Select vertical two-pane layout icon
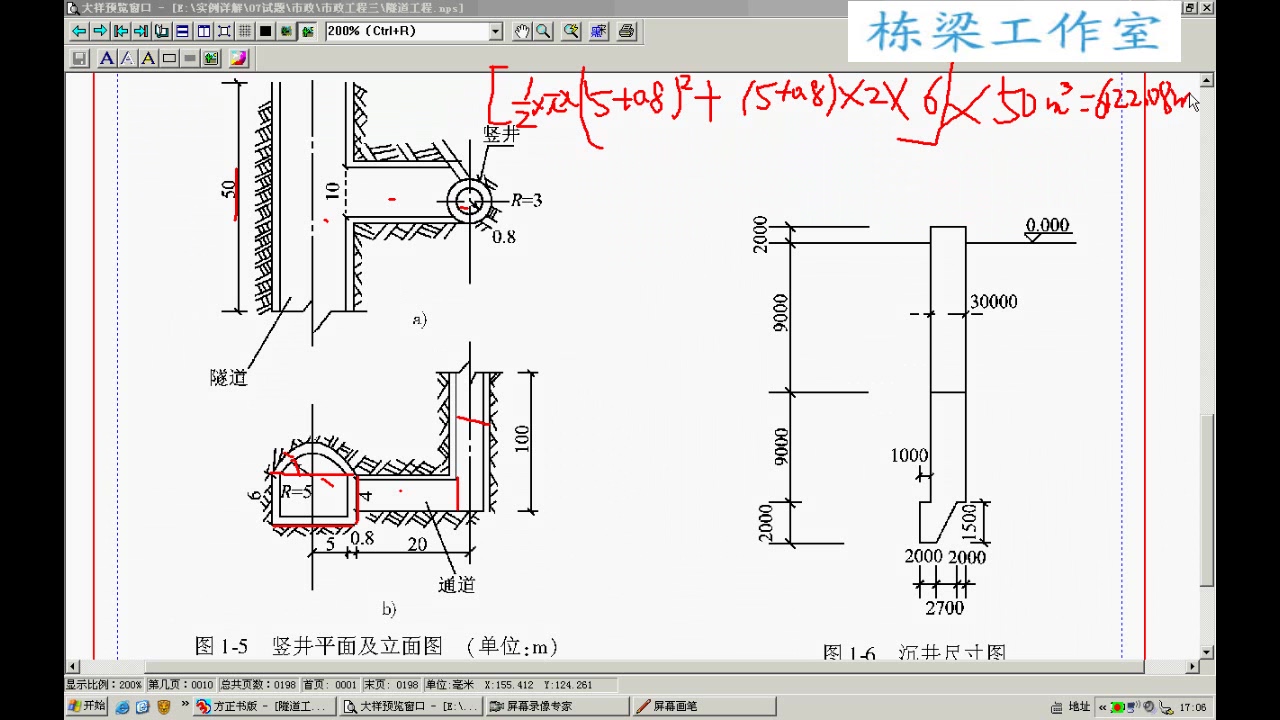 [x=204, y=31]
